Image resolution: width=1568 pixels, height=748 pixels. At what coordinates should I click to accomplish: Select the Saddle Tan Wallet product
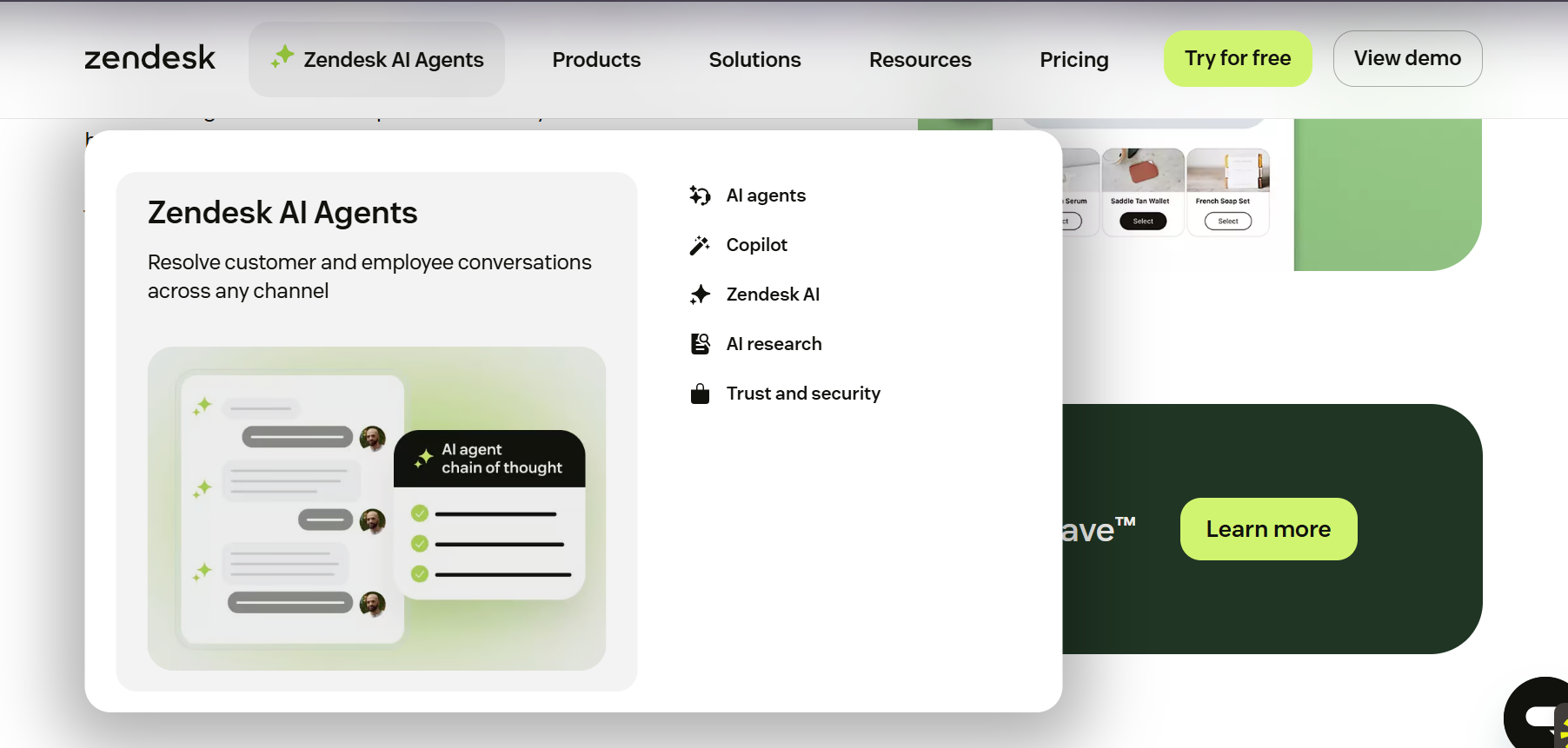[1143, 222]
